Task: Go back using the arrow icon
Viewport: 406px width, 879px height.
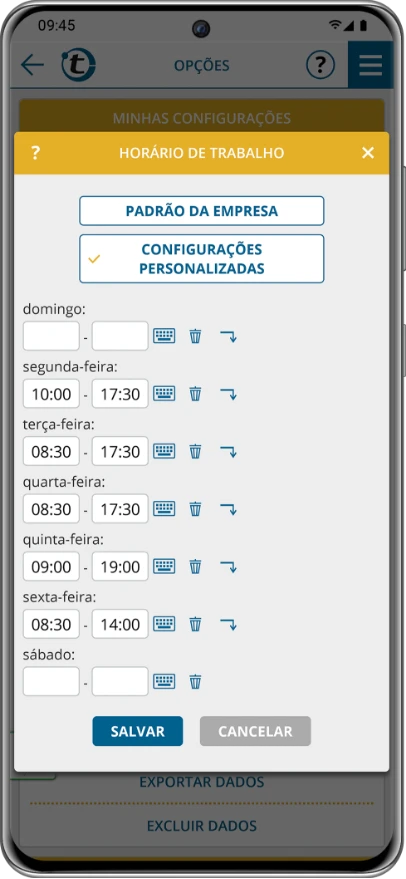Action: tap(32, 66)
